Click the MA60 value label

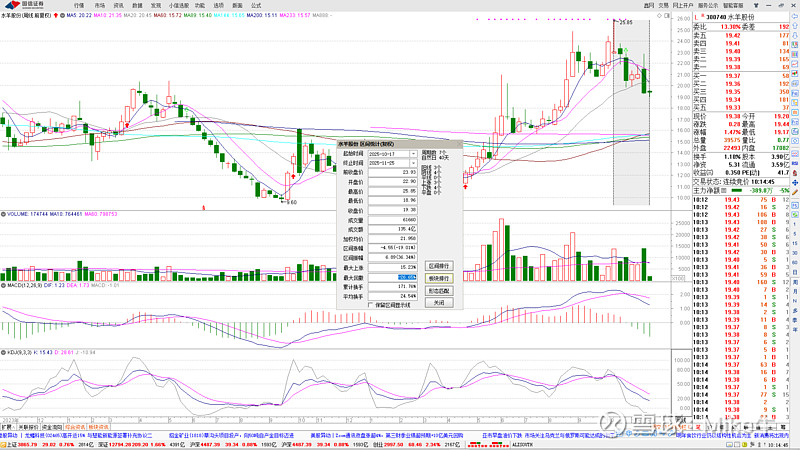pyautogui.click(x=168, y=15)
